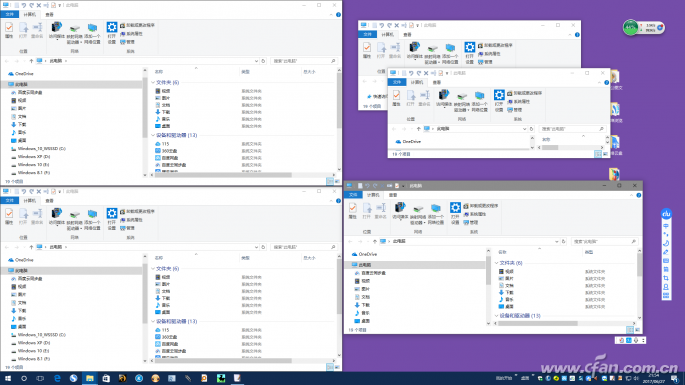Click 卸载或更改程序 in upper-left window ribbon
Screen dimensions: 685x385
pyautogui.click(x=137, y=25)
